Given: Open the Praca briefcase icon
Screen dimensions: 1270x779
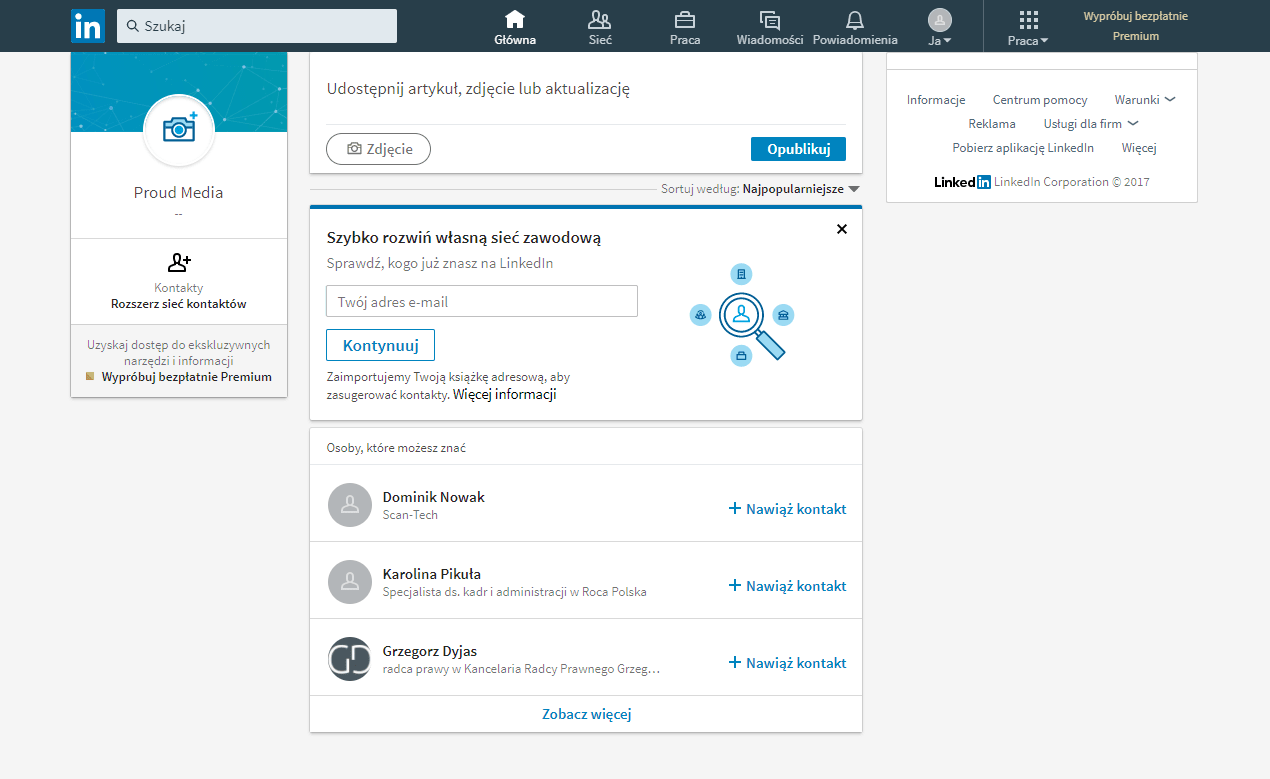Looking at the screenshot, I should pos(685,20).
